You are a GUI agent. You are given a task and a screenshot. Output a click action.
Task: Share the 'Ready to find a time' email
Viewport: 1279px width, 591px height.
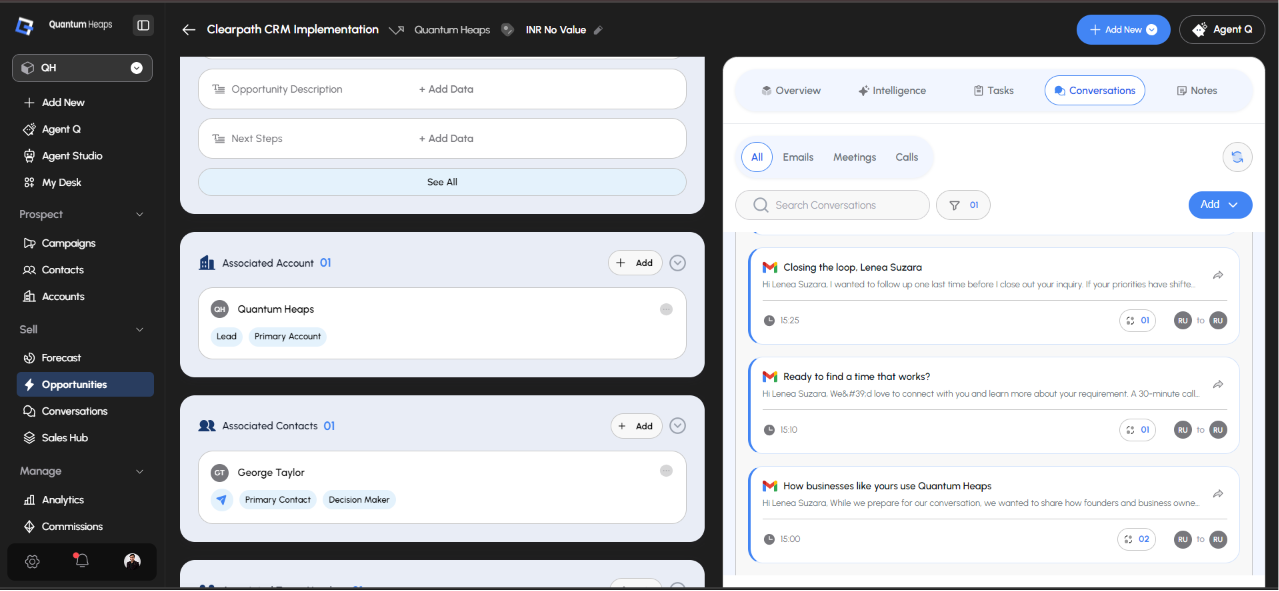click(x=1218, y=384)
